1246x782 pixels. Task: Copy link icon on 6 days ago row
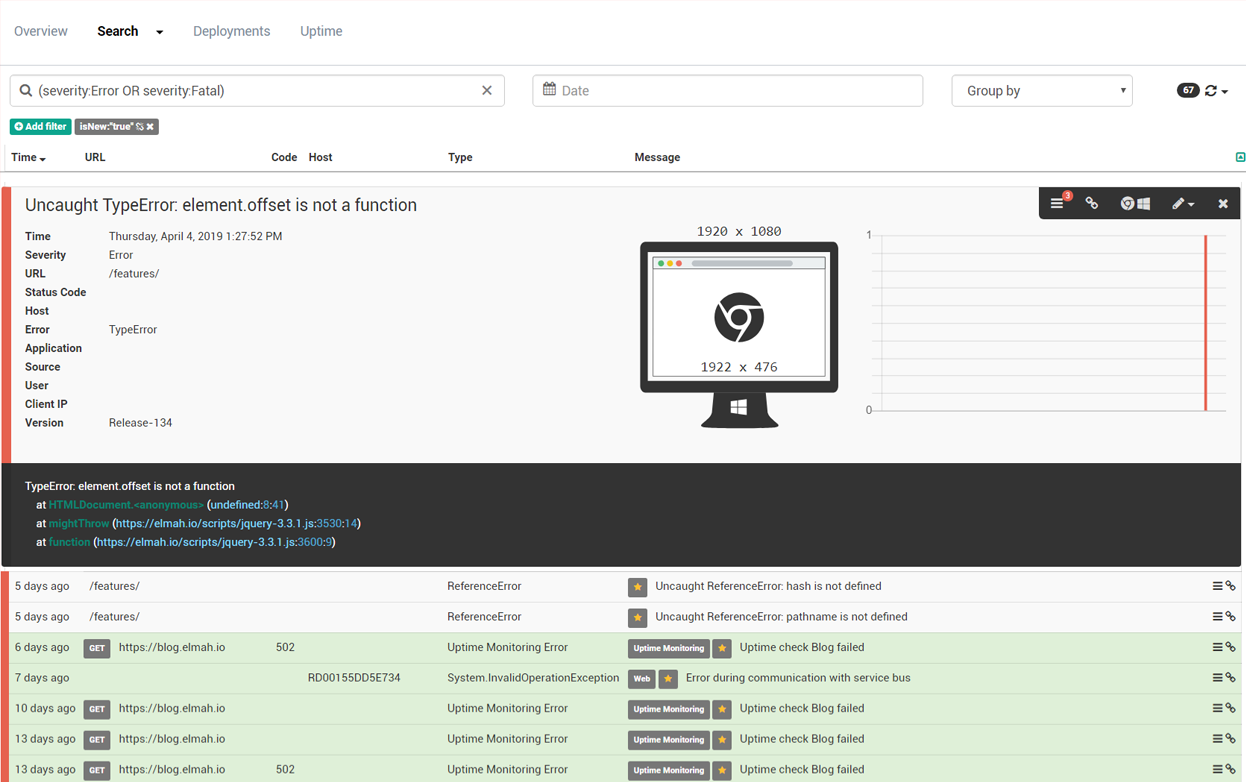point(1231,647)
